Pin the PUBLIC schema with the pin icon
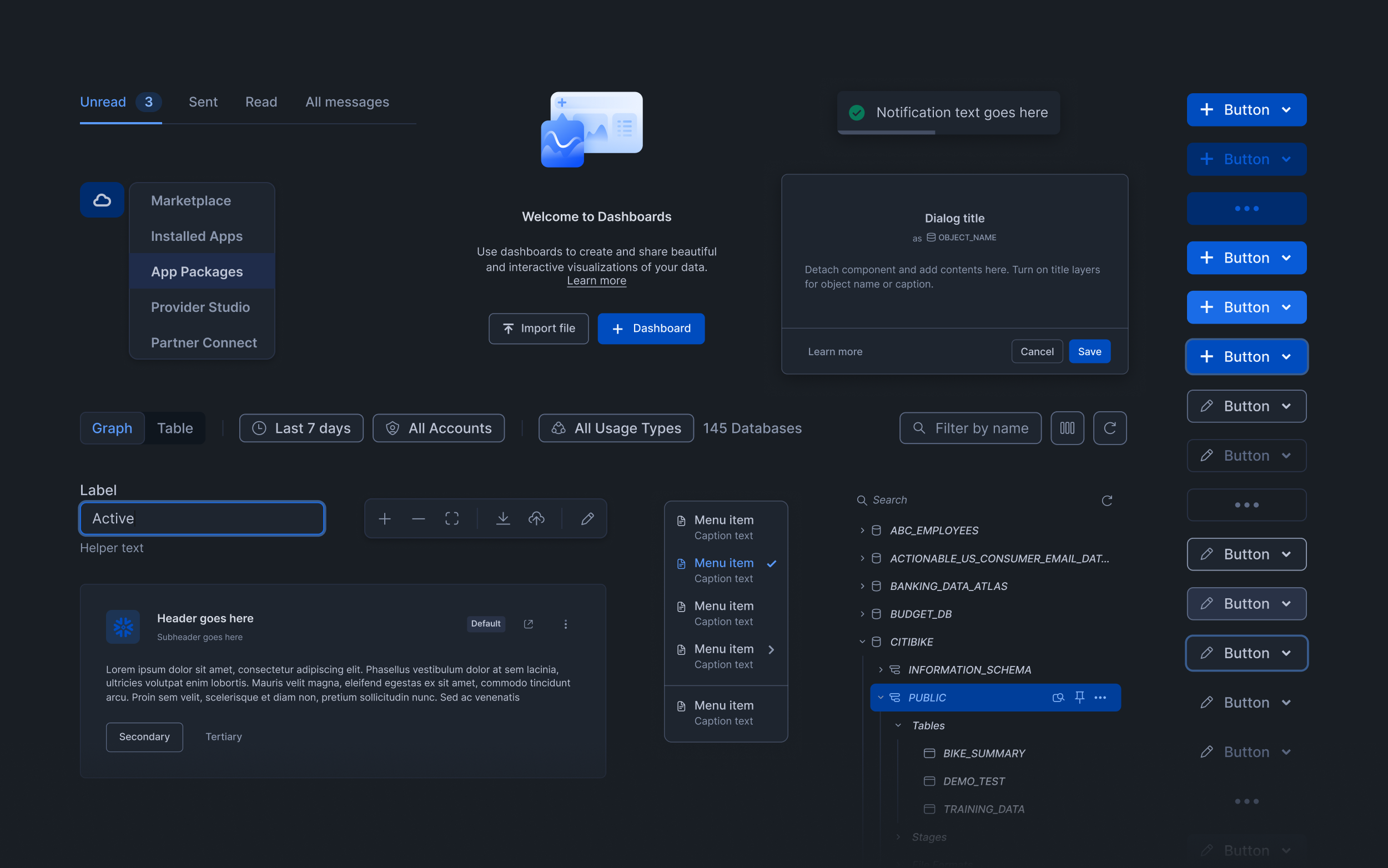Image resolution: width=1388 pixels, height=868 pixels. (1080, 697)
